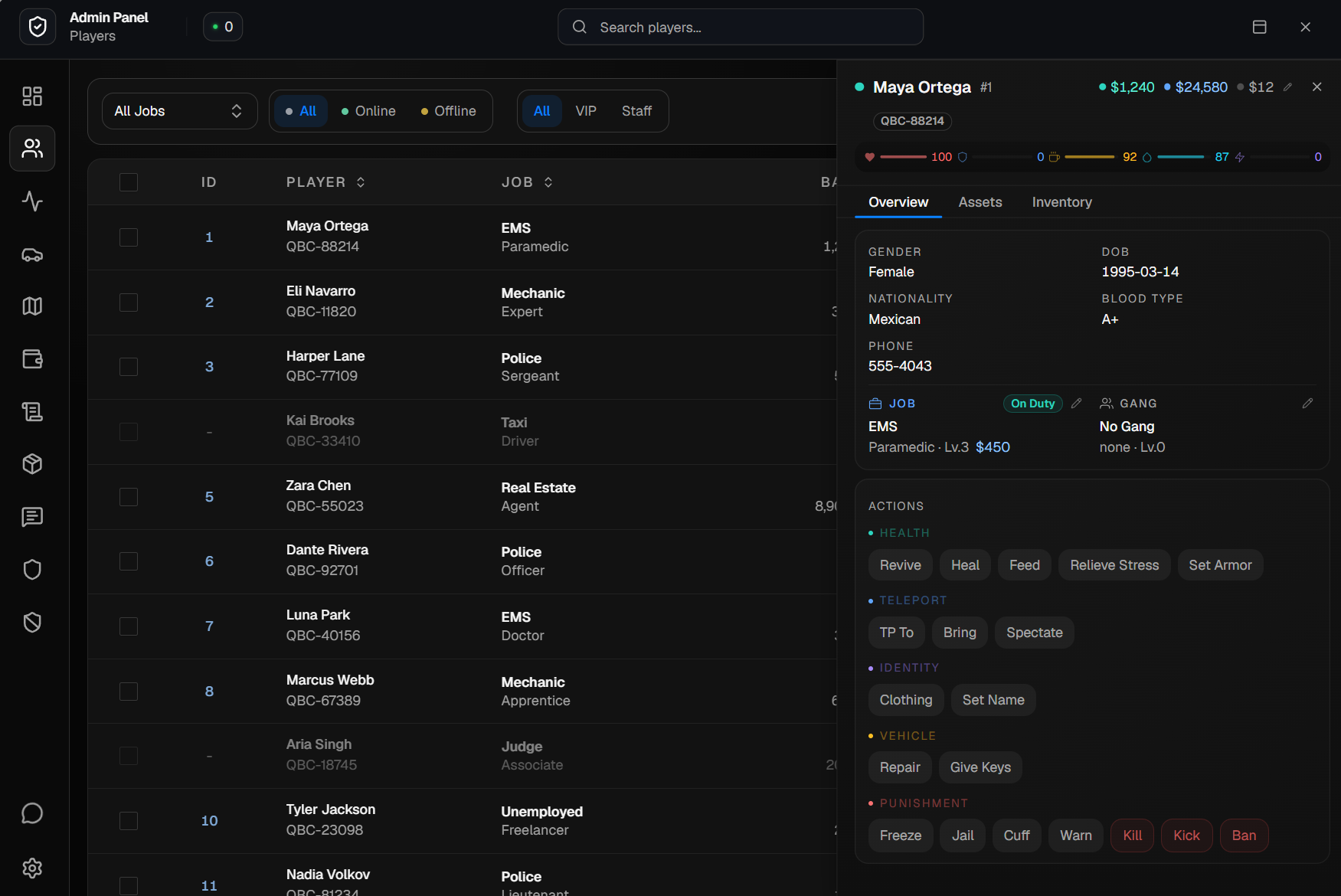Viewport: 1341px width, 896px height.
Task: Open the dashboard grid icon in sidebar
Action: (x=32, y=96)
